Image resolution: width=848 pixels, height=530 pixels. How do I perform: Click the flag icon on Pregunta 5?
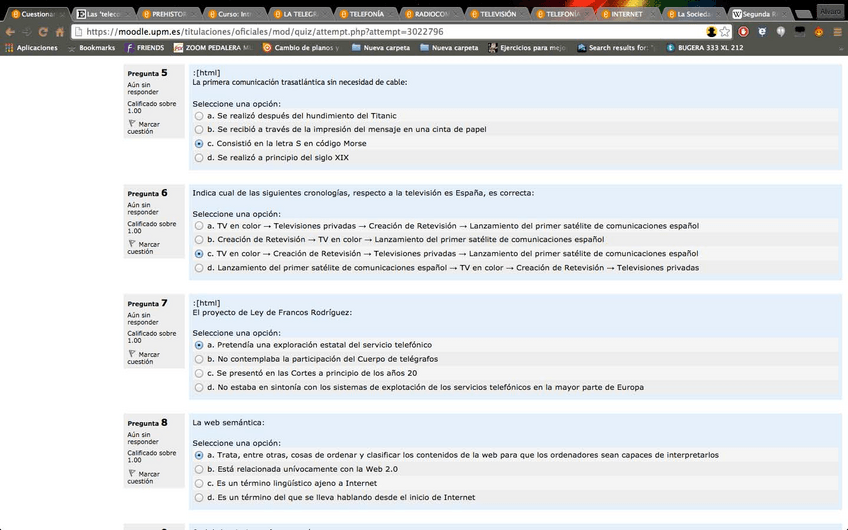(131, 123)
